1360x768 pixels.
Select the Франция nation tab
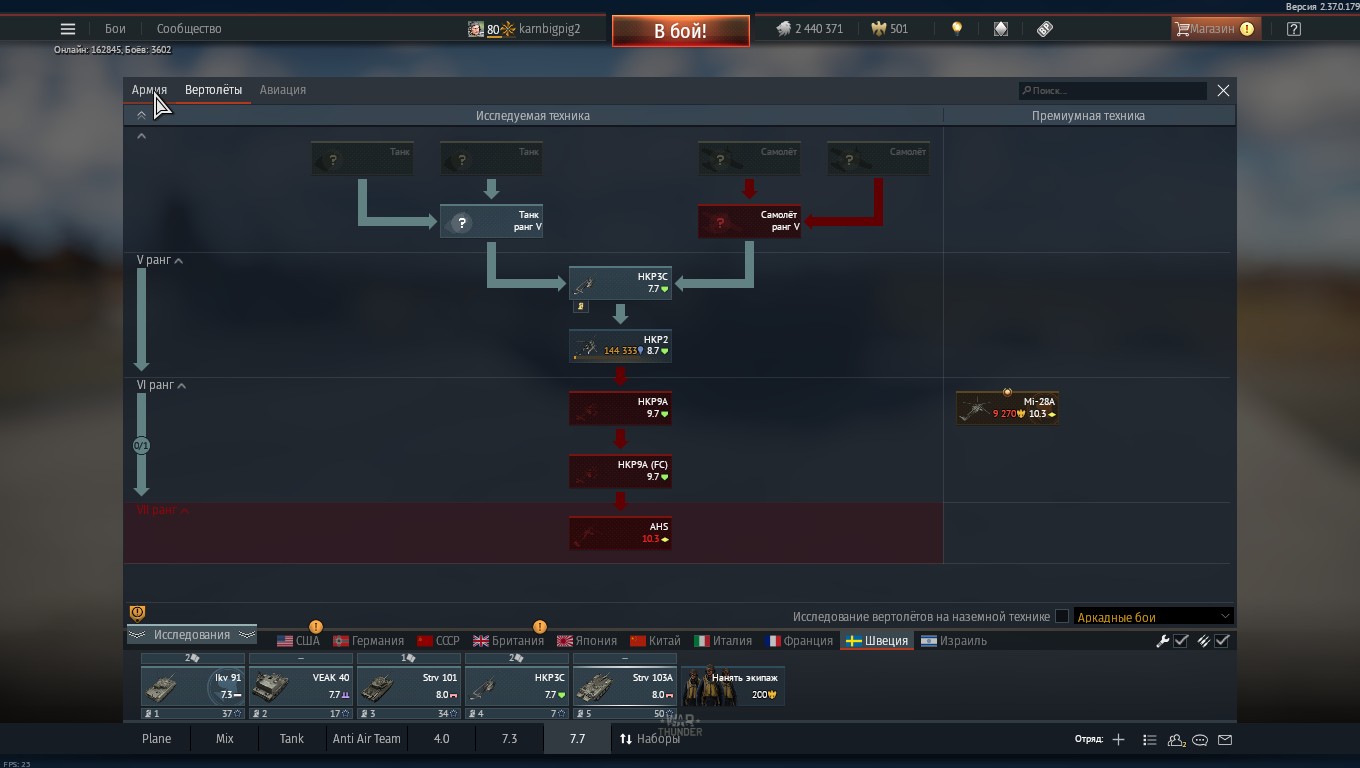(798, 641)
